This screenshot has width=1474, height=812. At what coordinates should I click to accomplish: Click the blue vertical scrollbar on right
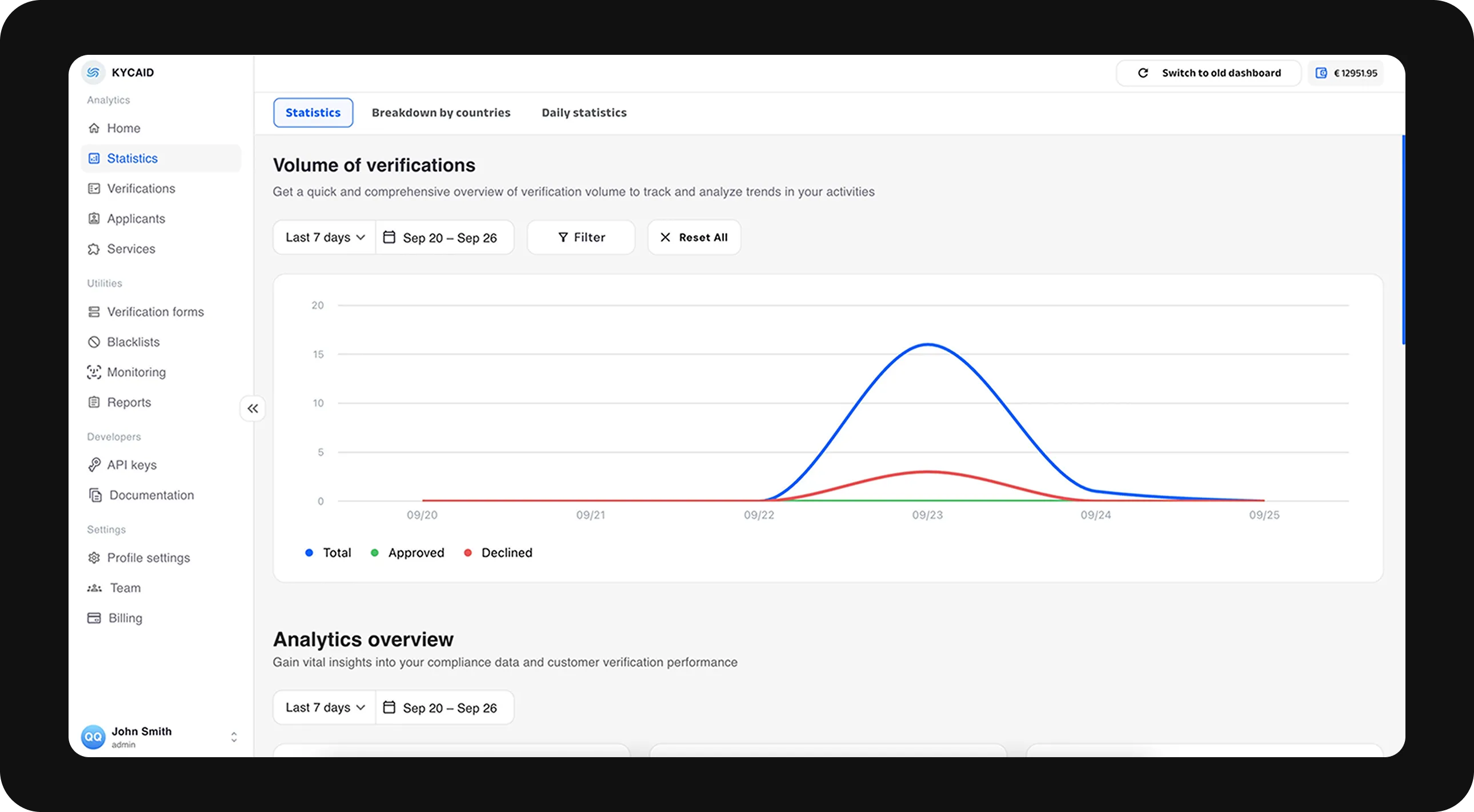tap(1403, 240)
